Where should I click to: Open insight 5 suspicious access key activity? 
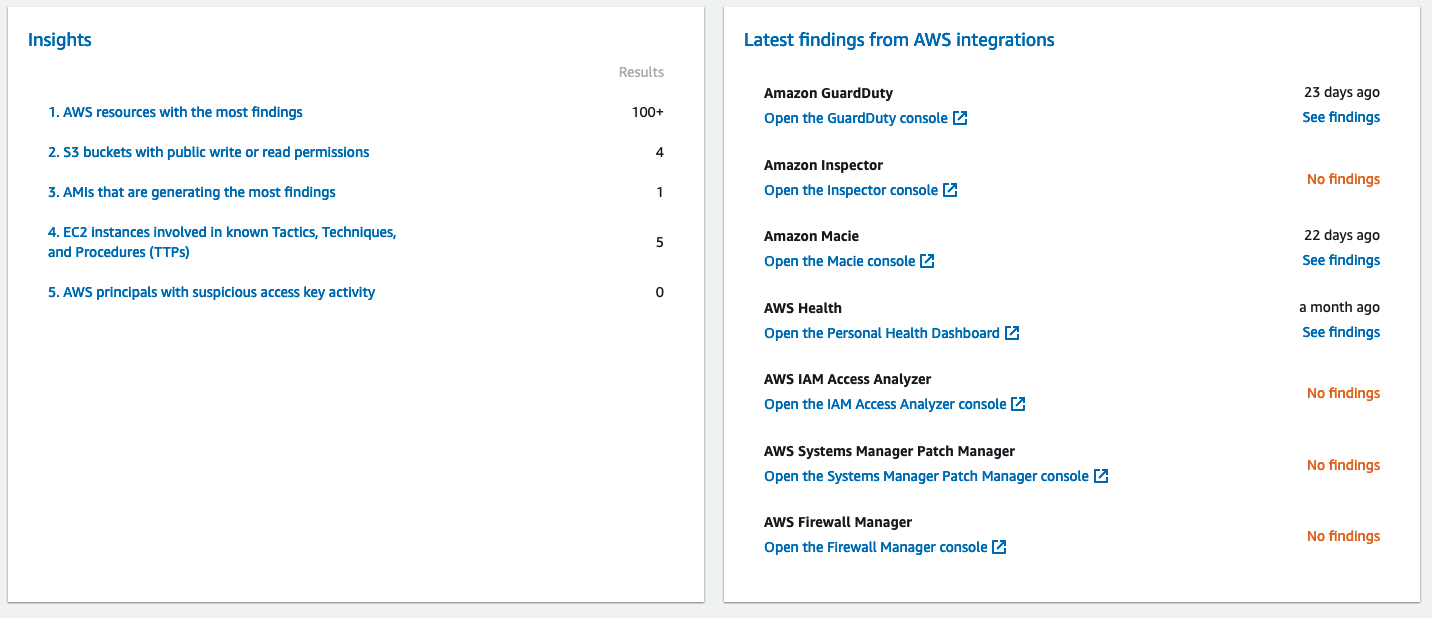point(212,292)
